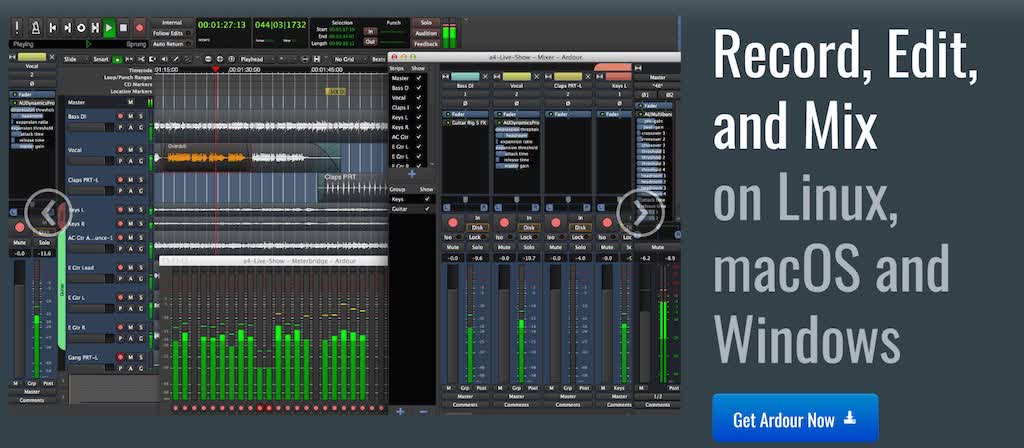Screen dimensions: 1024x448
Task: Click Mute on the Claps PRT-L mixer strip
Action: pyautogui.click(x=555, y=247)
